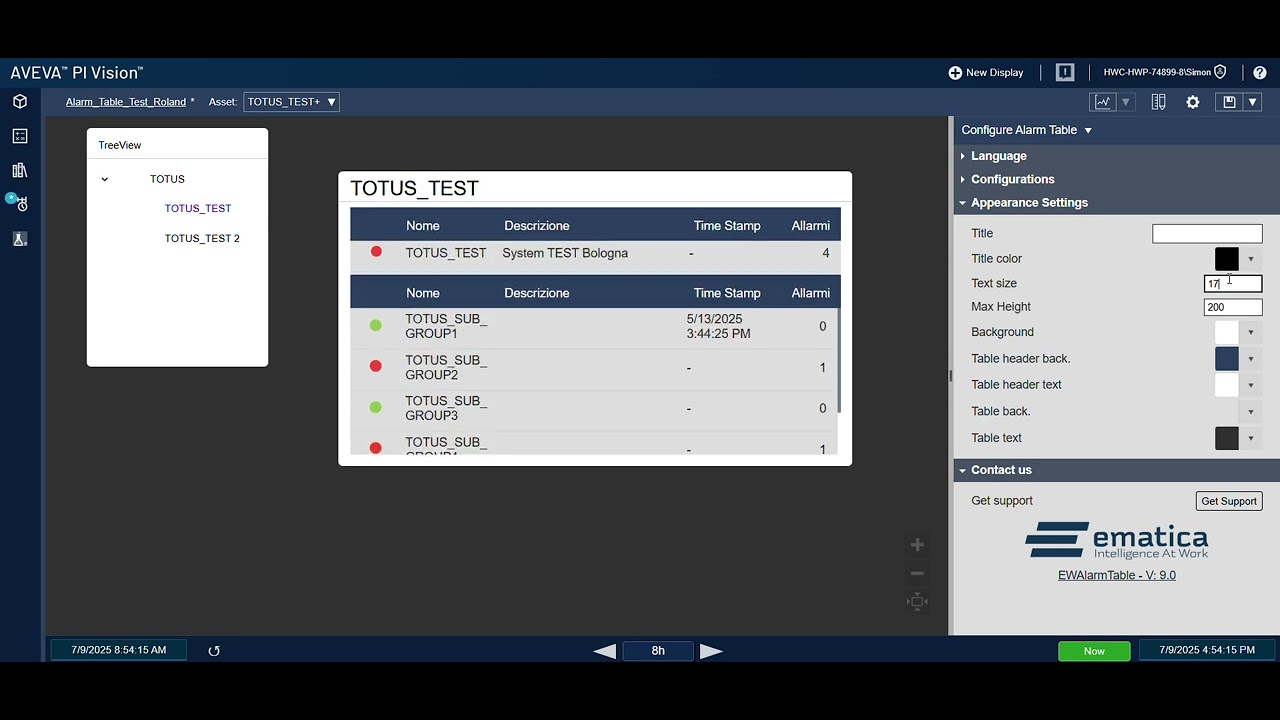Screen dimensions: 1280x720
Task: Click the Title input field
Action: pyautogui.click(x=1207, y=233)
